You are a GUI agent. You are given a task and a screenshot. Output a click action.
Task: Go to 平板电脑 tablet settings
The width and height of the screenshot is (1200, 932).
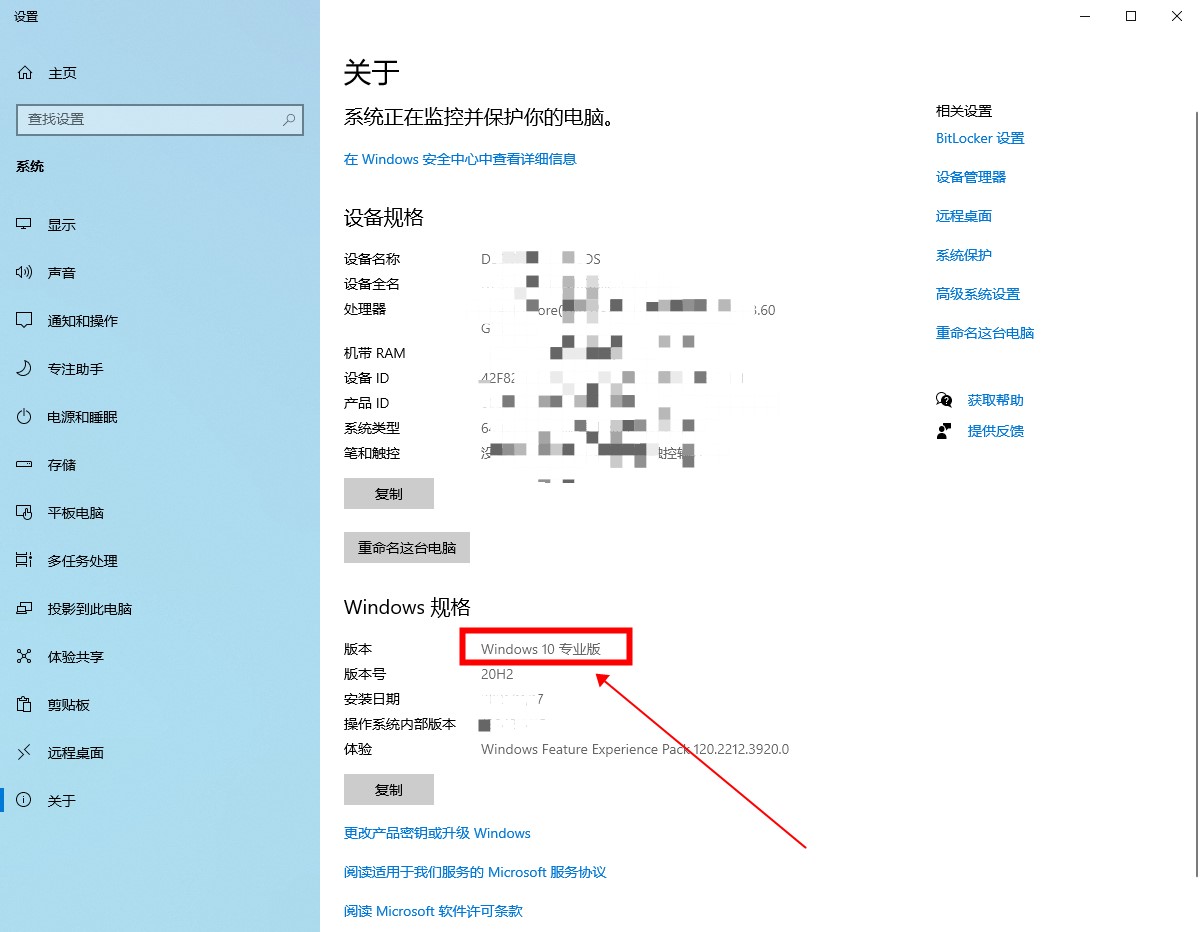coord(75,513)
